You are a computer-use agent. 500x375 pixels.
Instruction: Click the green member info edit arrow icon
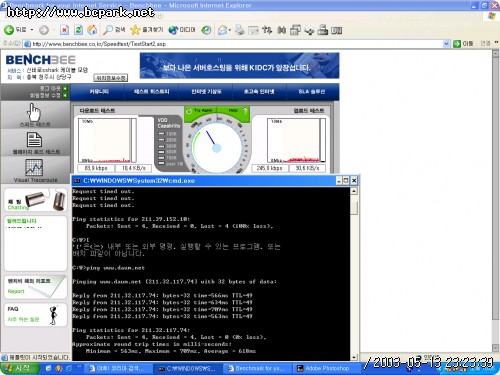pos(65,96)
